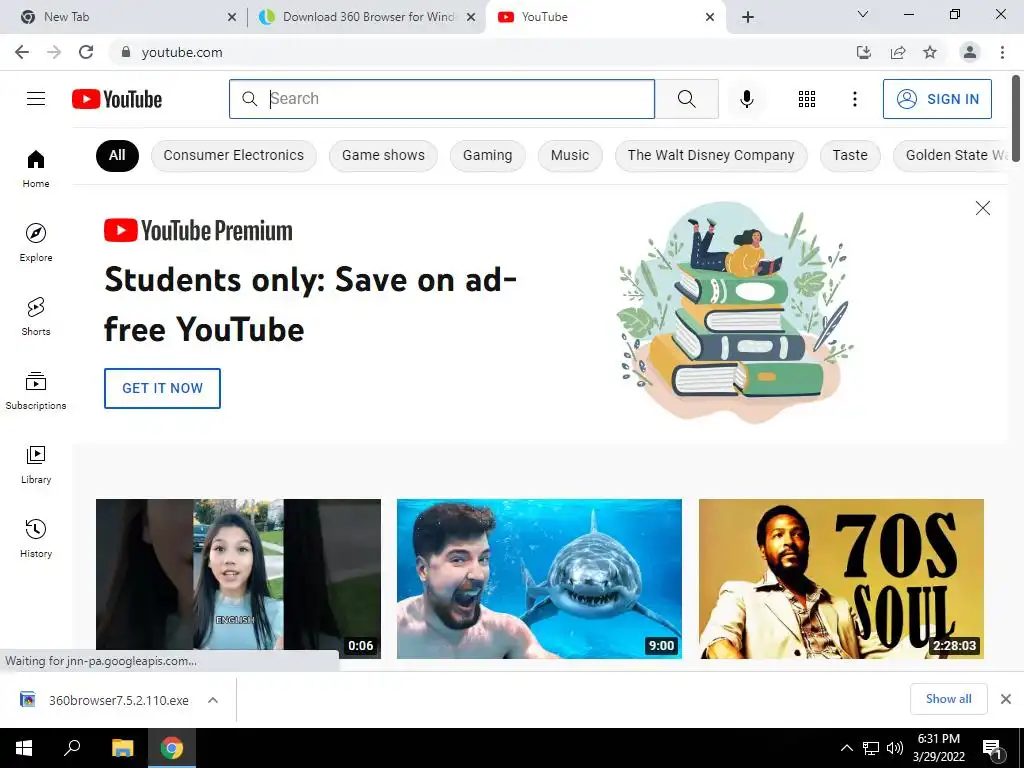The image size is (1024, 768).
Task: Open History in the sidebar
Action: pyautogui.click(x=36, y=538)
